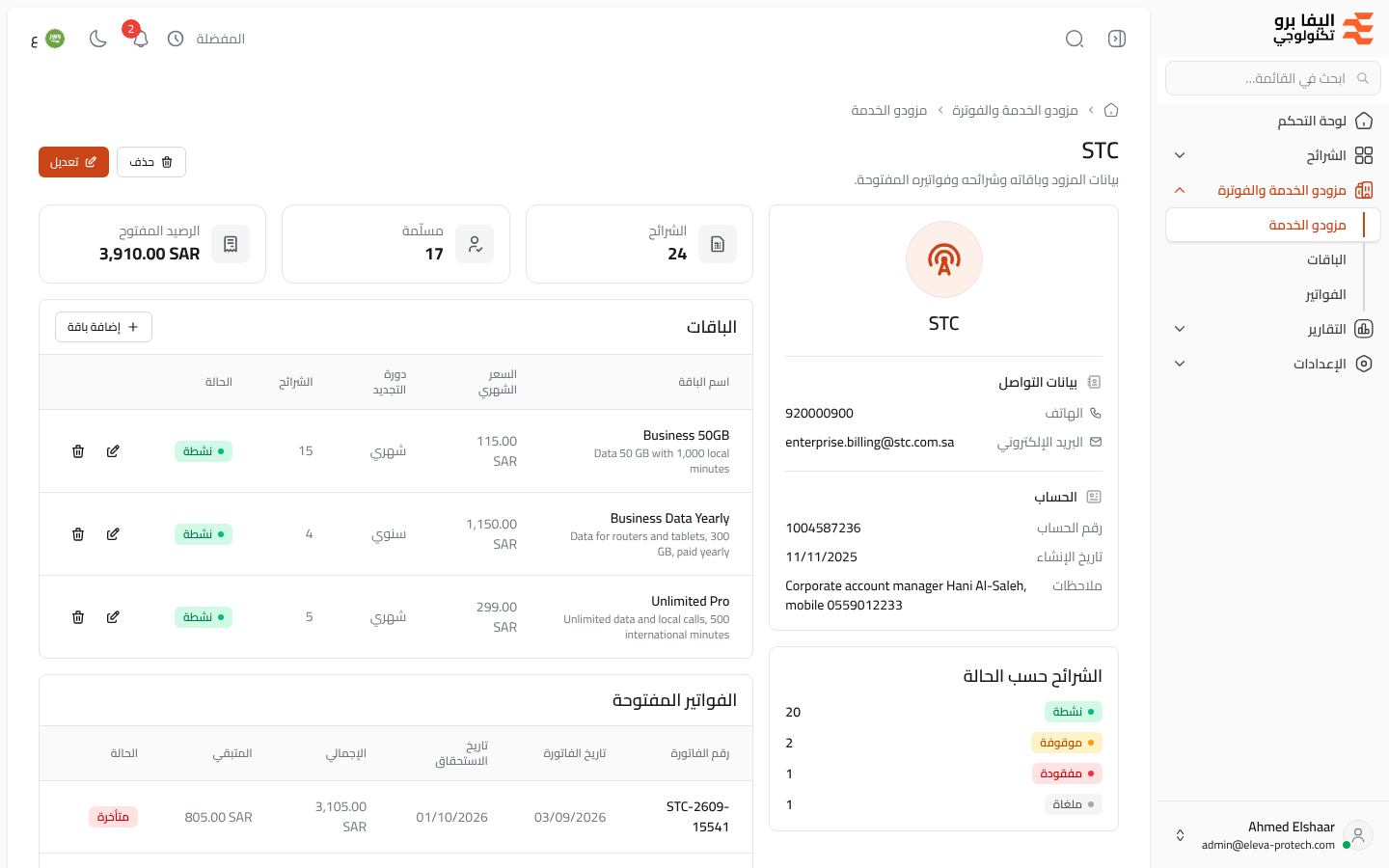Open لوحة التحكم dashboard in sidebar
Viewport: 1389px width, 868px height.
point(1272,121)
